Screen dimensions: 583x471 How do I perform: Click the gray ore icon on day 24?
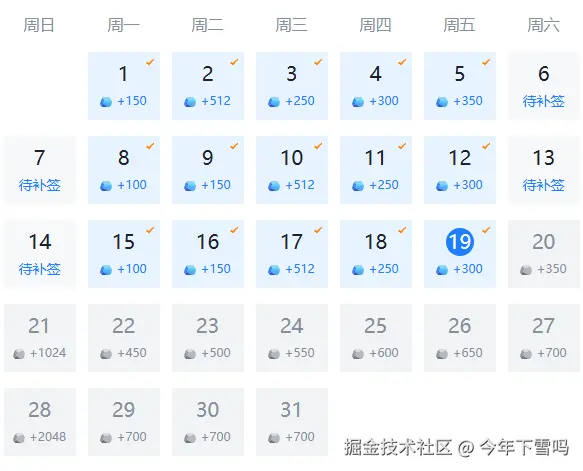click(x=274, y=354)
